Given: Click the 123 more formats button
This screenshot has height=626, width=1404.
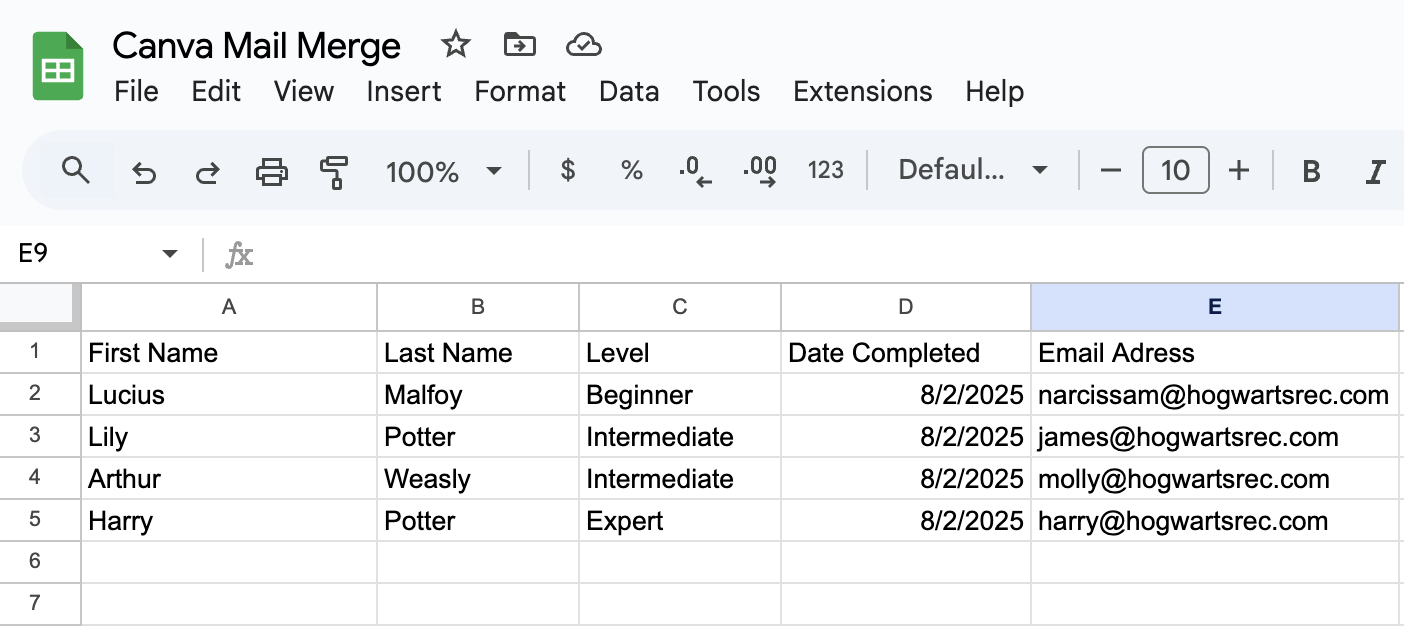Looking at the screenshot, I should click(x=825, y=171).
